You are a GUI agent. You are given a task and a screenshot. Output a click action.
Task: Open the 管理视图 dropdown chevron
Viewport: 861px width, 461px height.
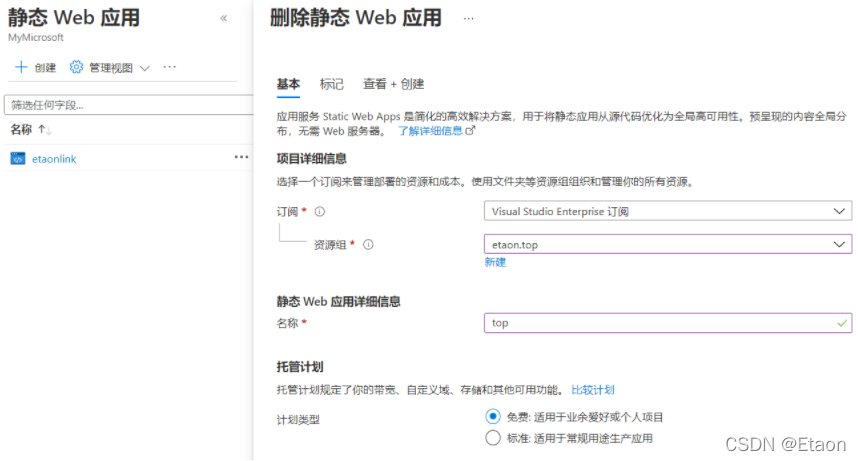click(x=144, y=68)
